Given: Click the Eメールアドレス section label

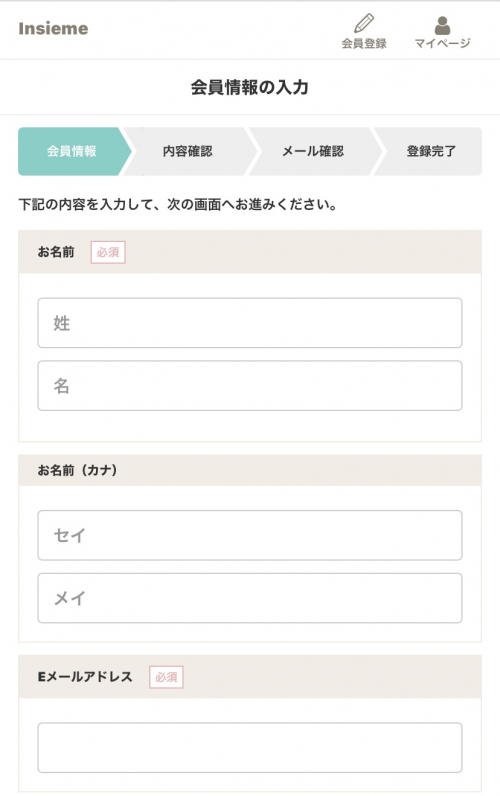Looking at the screenshot, I should (85, 677).
